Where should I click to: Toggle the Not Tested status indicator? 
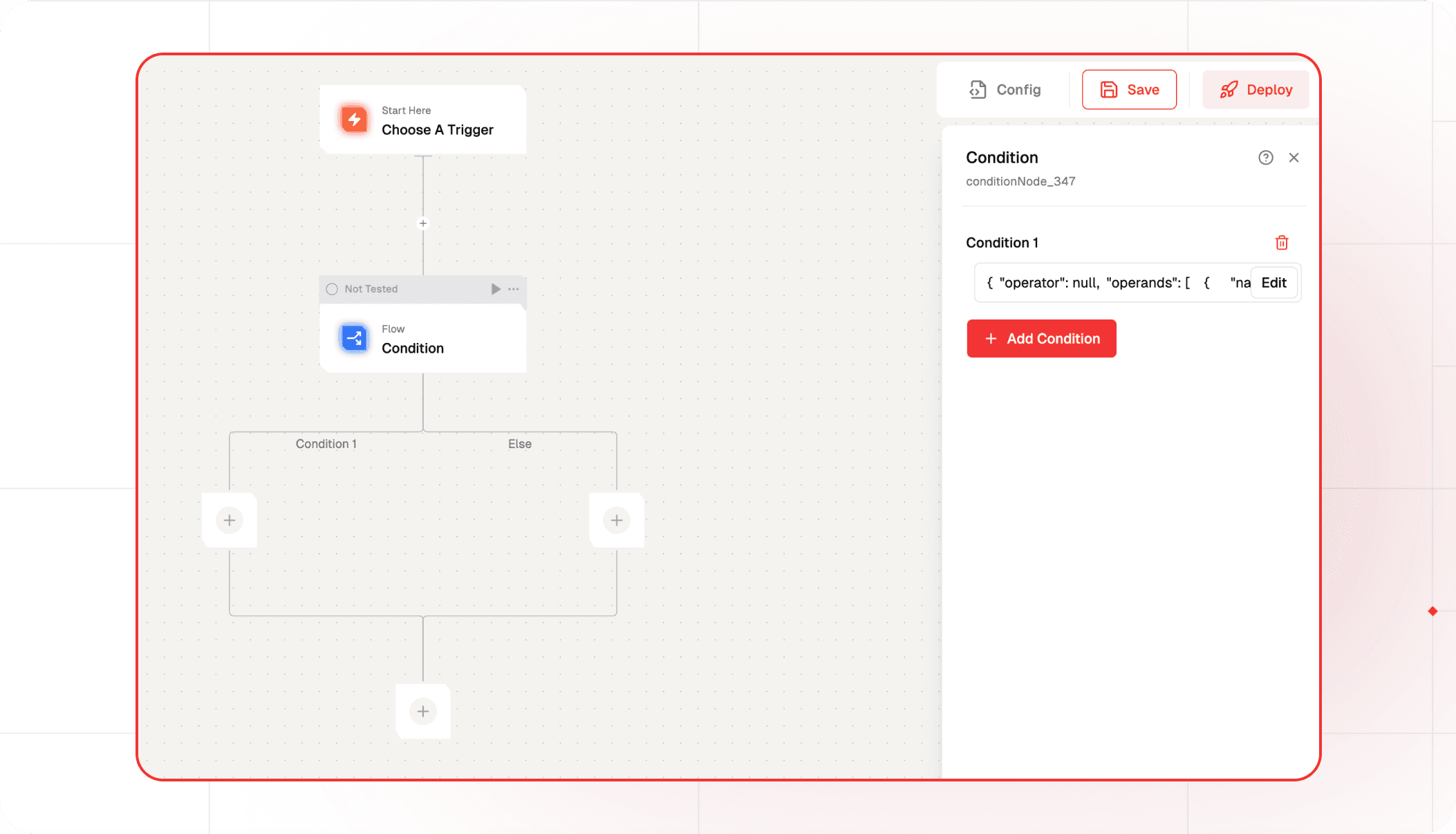point(332,289)
